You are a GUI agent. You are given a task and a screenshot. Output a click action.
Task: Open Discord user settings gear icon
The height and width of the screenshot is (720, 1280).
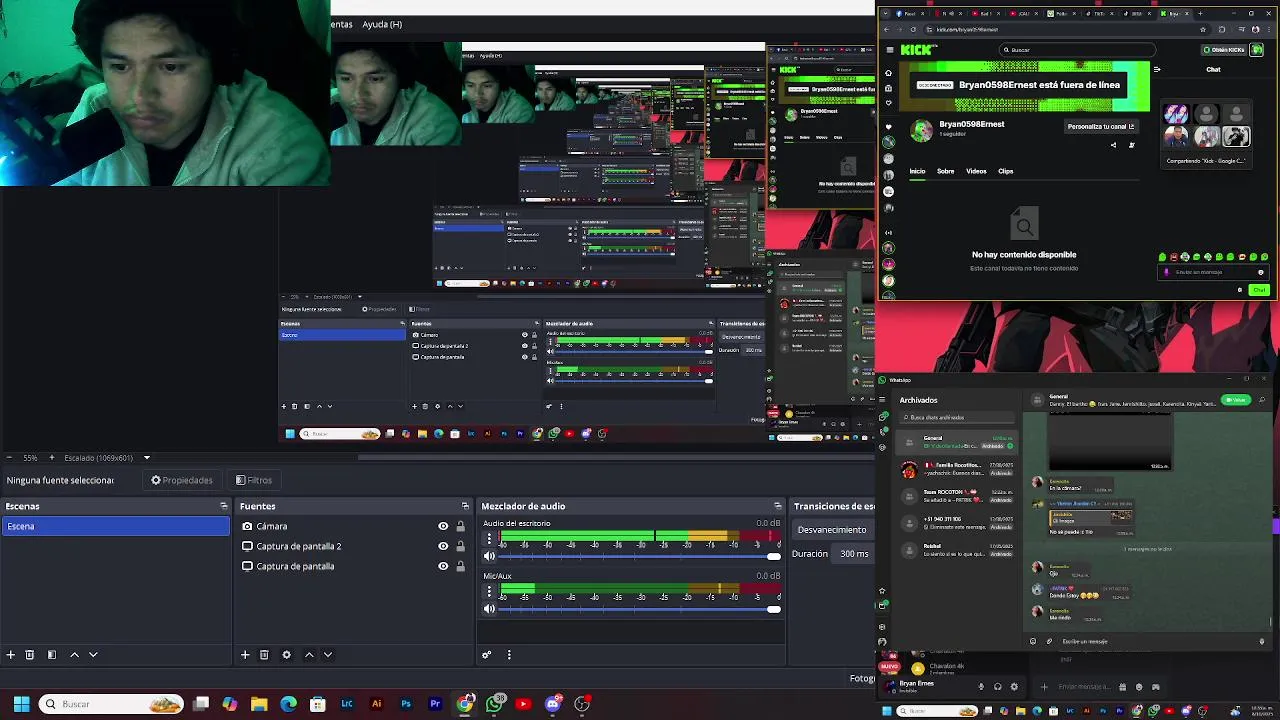click(x=1014, y=687)
